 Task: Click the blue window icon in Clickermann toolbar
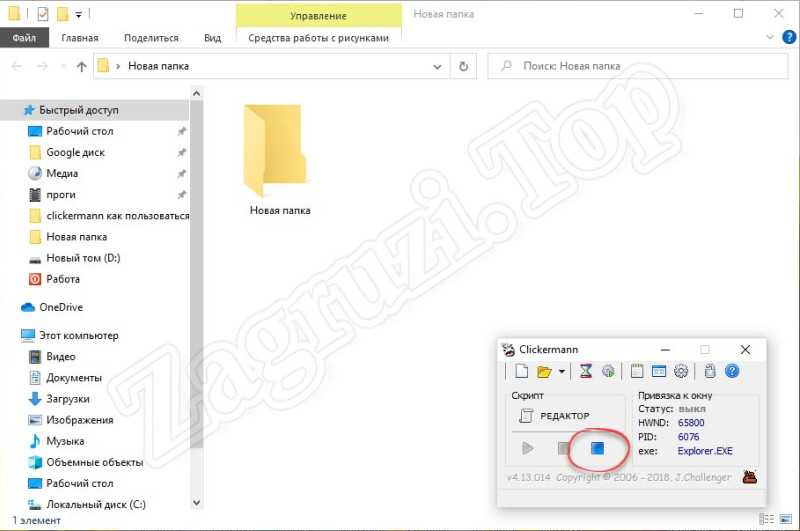659,371
